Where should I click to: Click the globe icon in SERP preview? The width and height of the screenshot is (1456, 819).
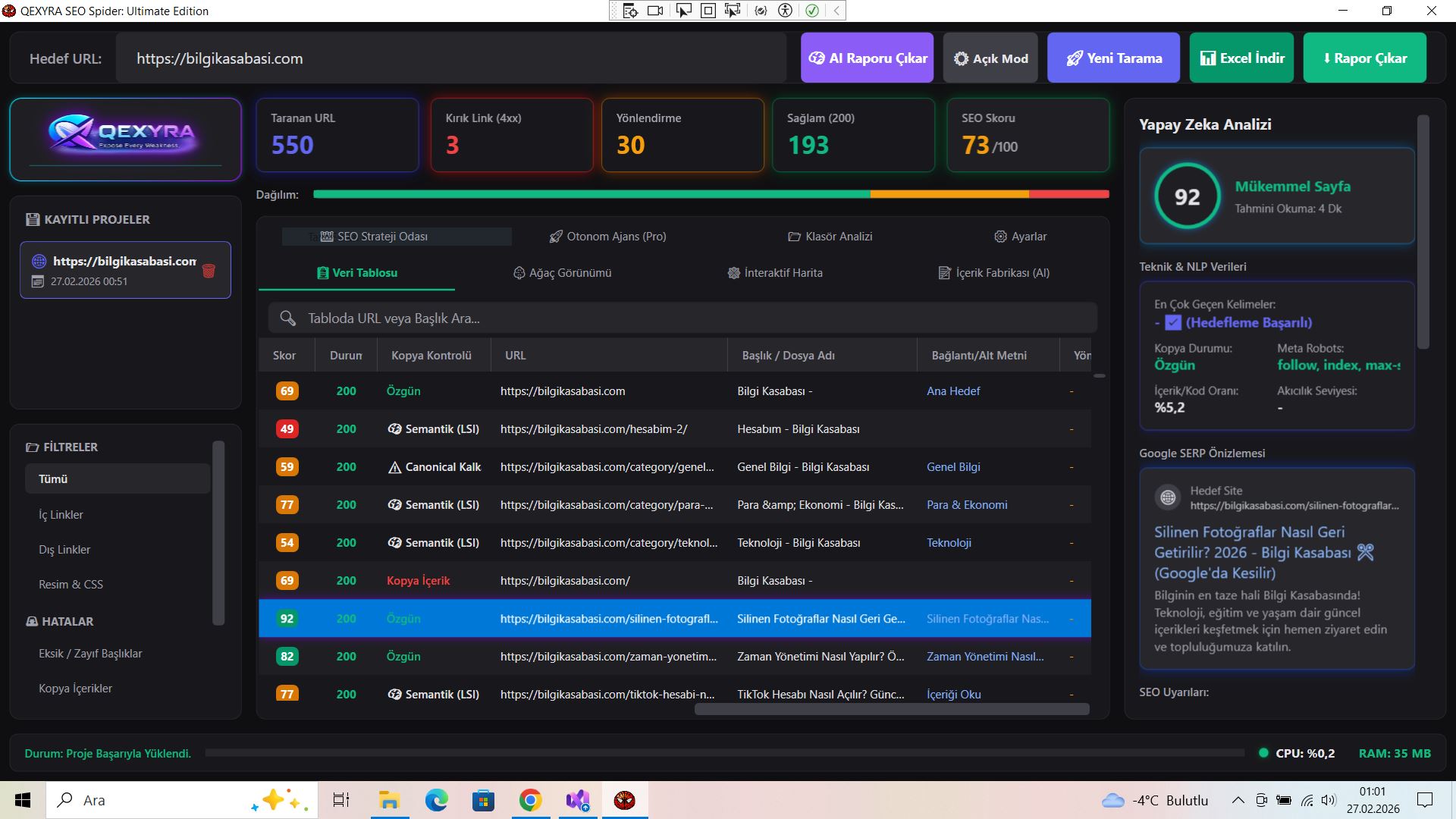pyautogui.click(x=1168, y=497)
